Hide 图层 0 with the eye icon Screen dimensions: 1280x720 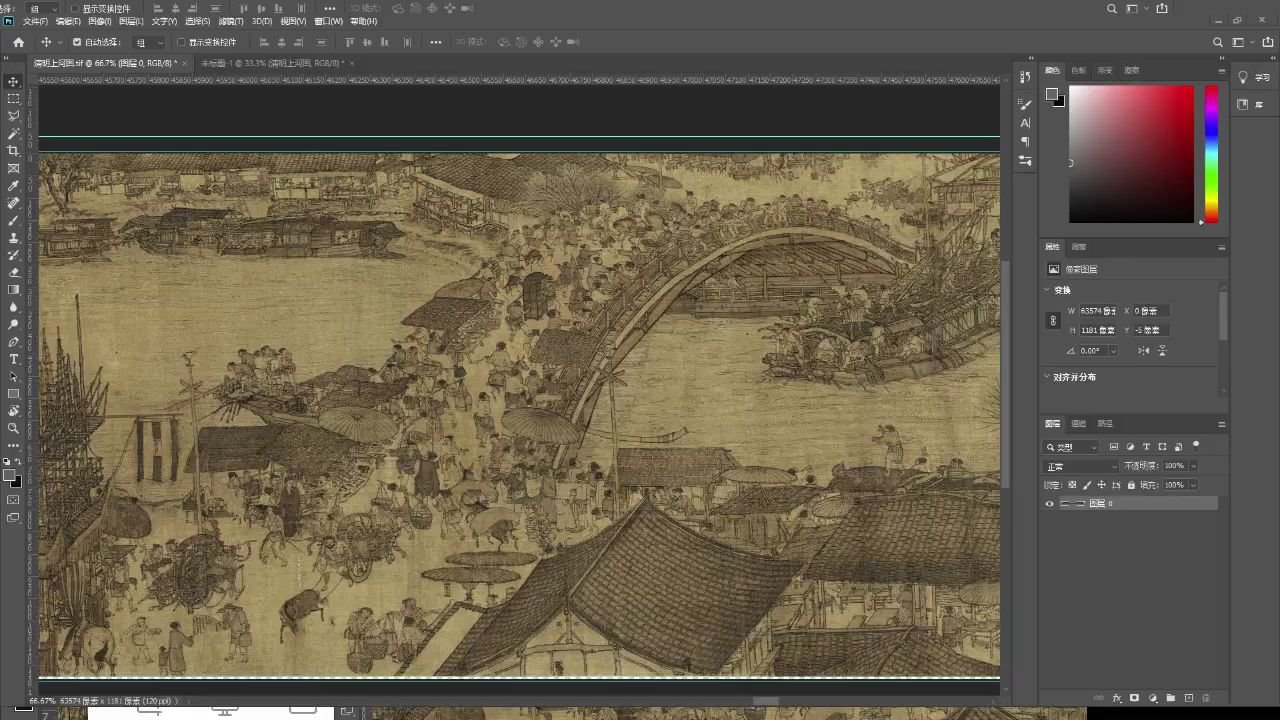pos(1049,504)
